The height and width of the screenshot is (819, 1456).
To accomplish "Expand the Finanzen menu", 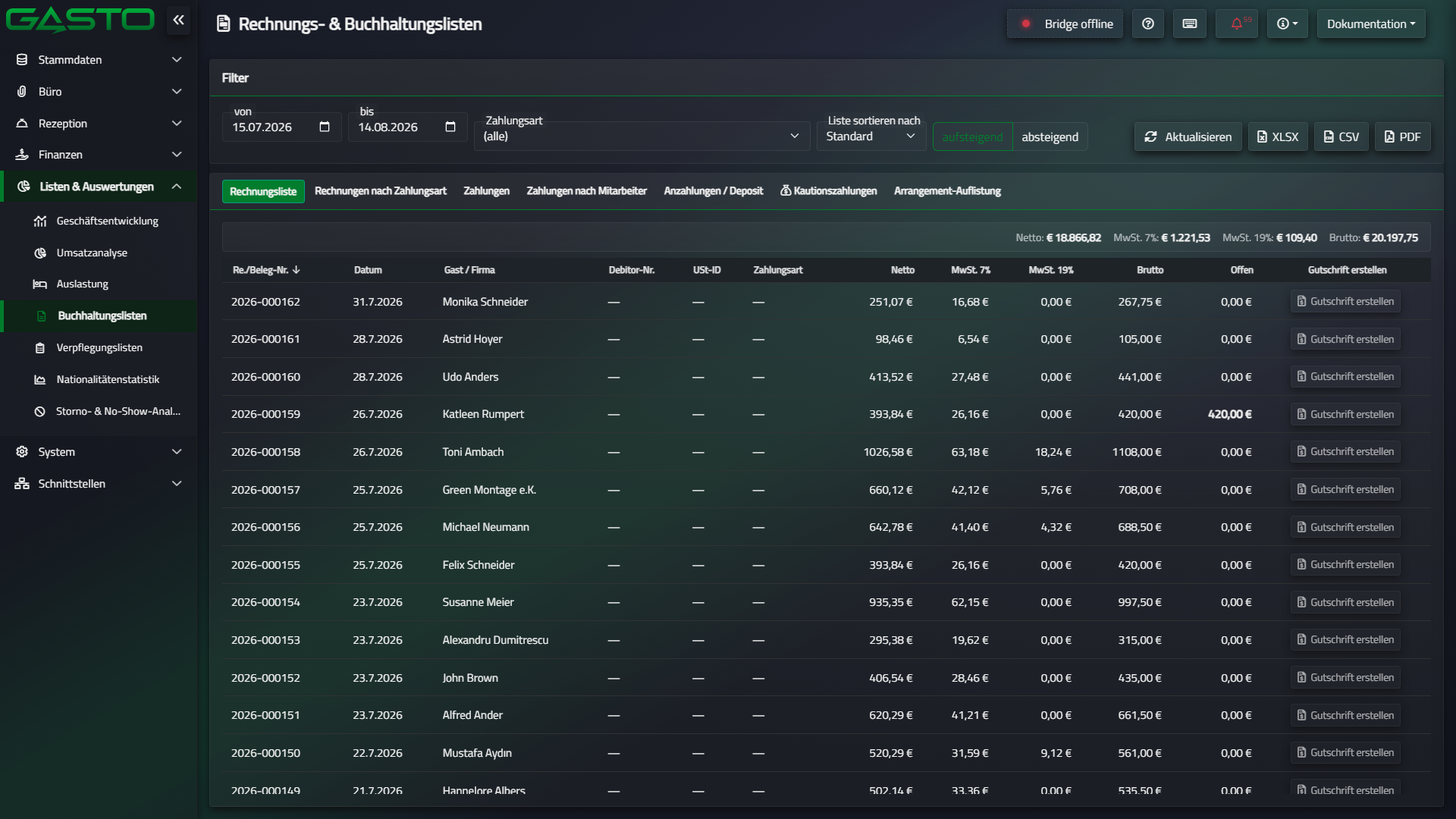I will tap(99, 155).
